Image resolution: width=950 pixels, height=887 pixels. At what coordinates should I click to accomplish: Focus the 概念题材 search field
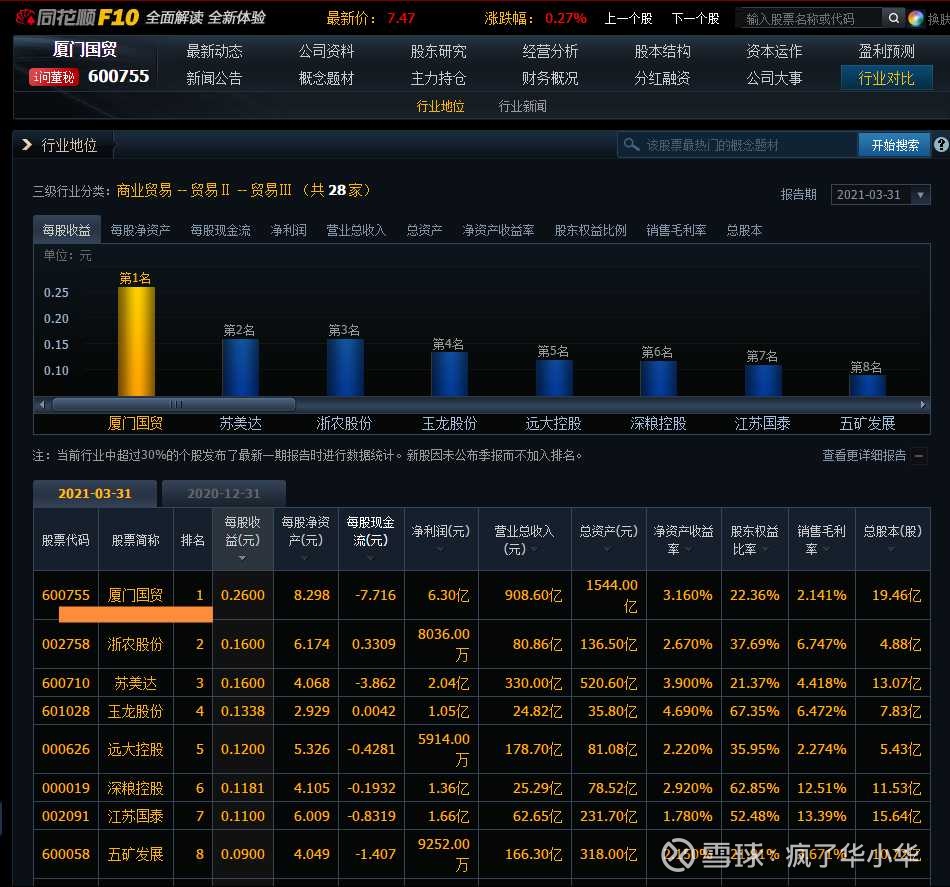[737, 145]
